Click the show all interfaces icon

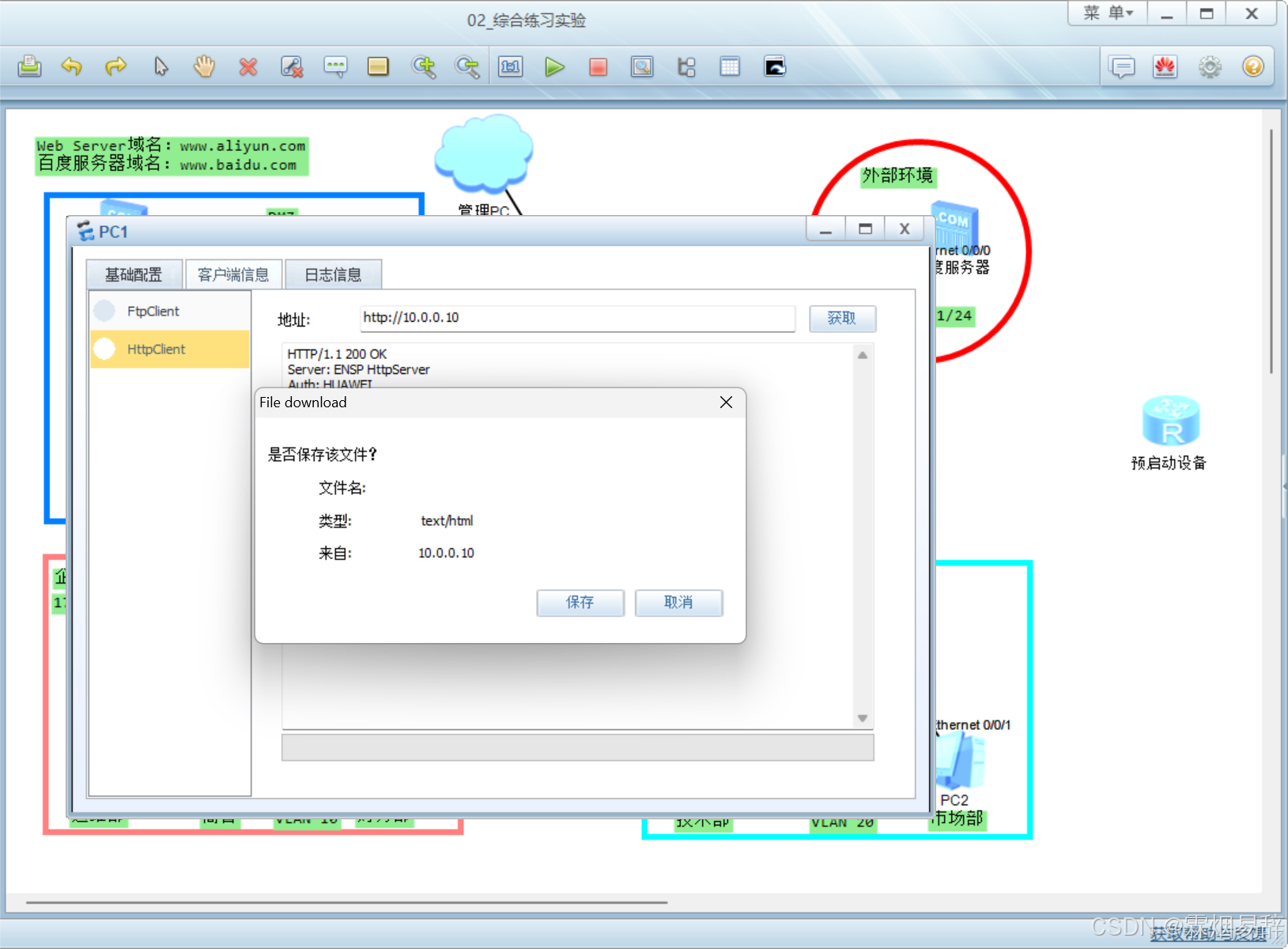tap(686, 66)
